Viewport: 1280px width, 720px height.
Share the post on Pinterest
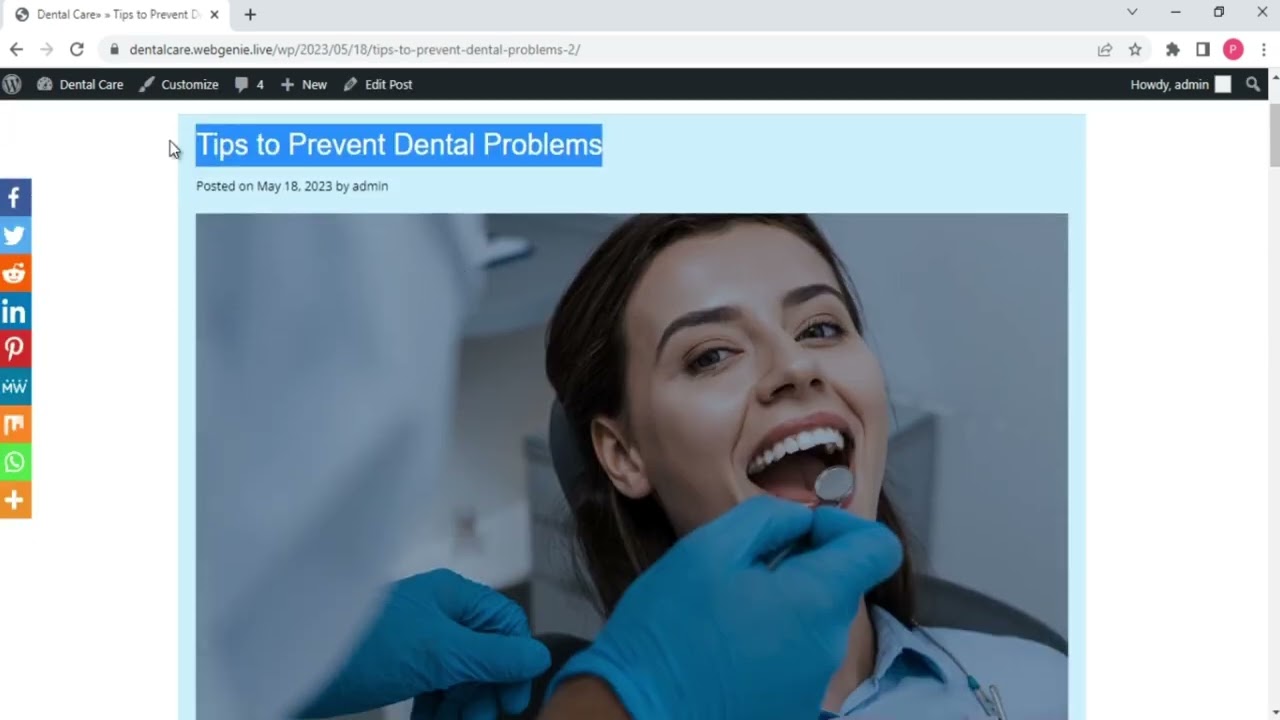point(15,349)
